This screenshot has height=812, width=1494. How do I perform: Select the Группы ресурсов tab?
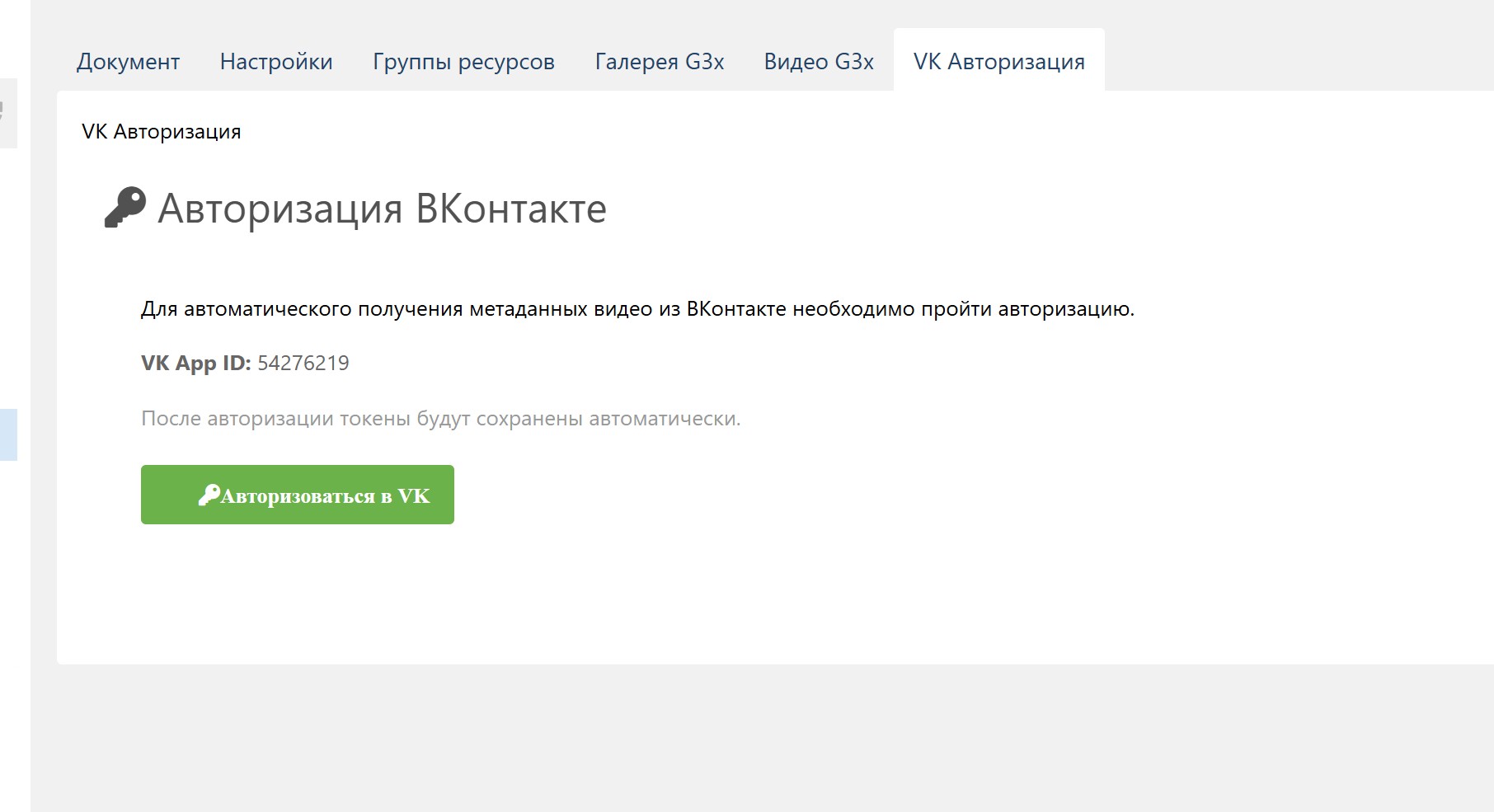463,62
